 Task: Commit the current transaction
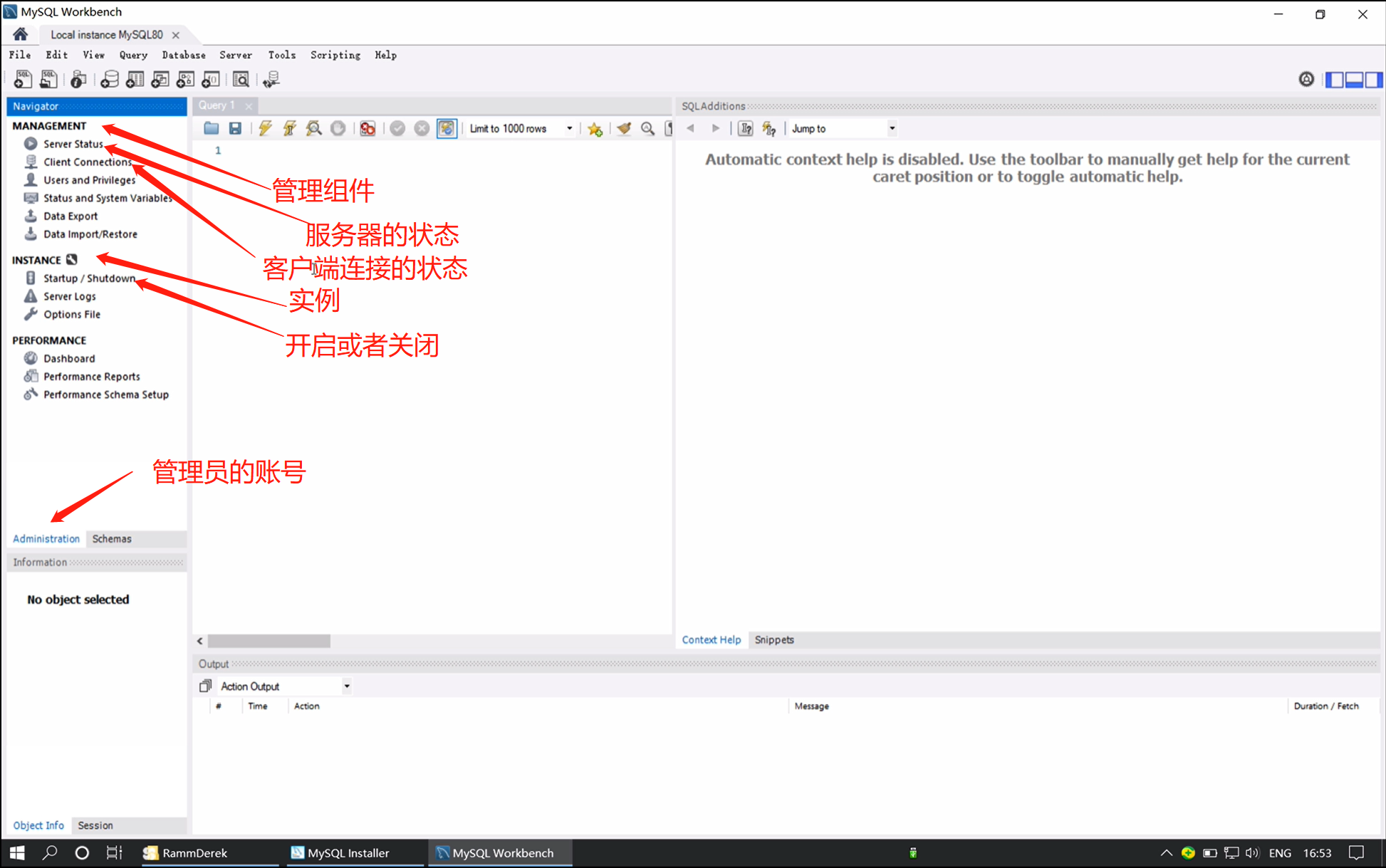coord(398,128)
